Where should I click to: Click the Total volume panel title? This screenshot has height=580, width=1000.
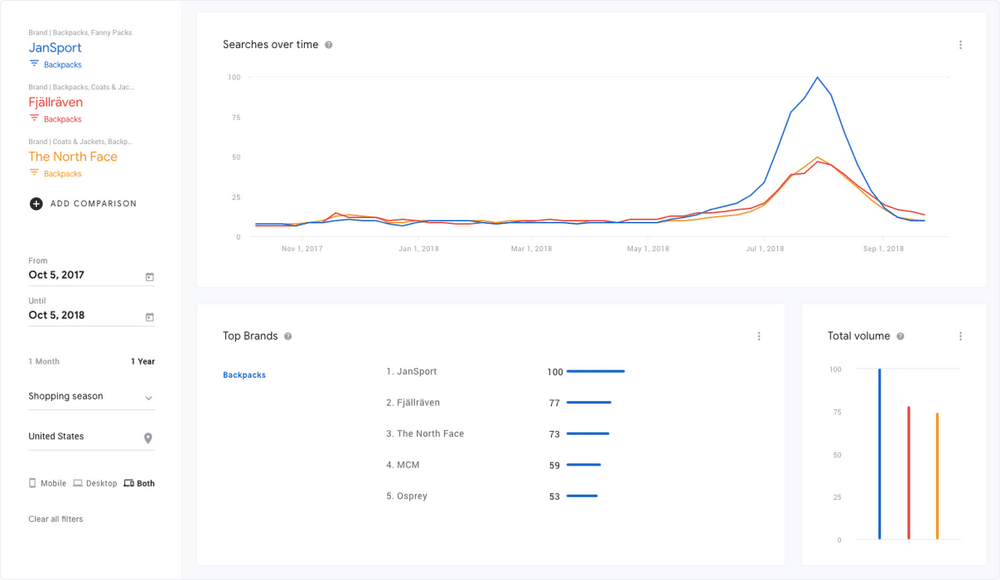[858, 336]
